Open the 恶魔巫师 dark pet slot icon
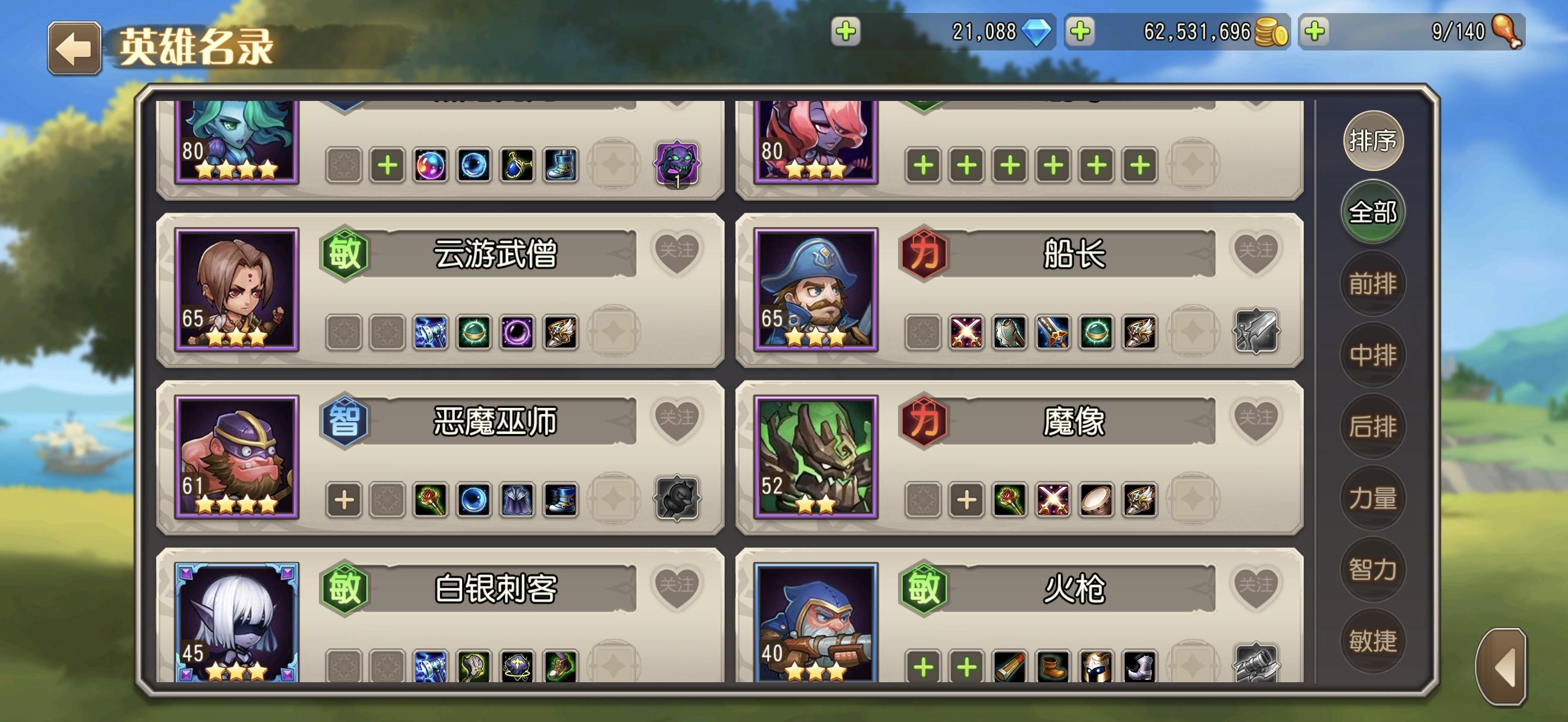 676,499
